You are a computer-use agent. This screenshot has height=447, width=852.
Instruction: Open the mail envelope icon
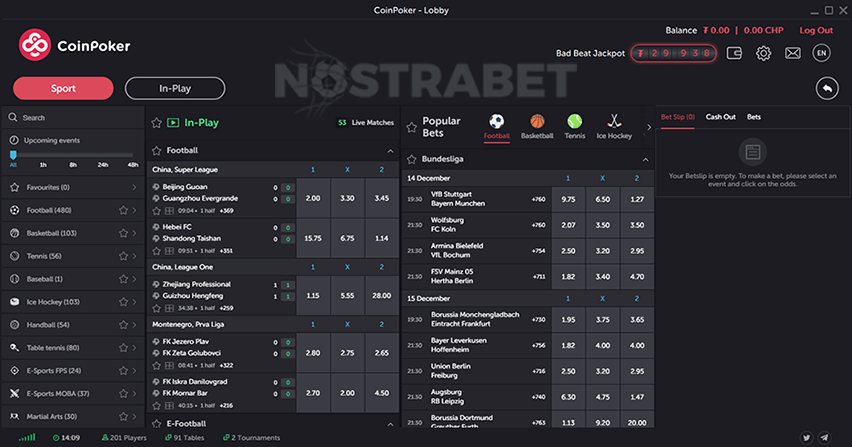click(793, 53)
